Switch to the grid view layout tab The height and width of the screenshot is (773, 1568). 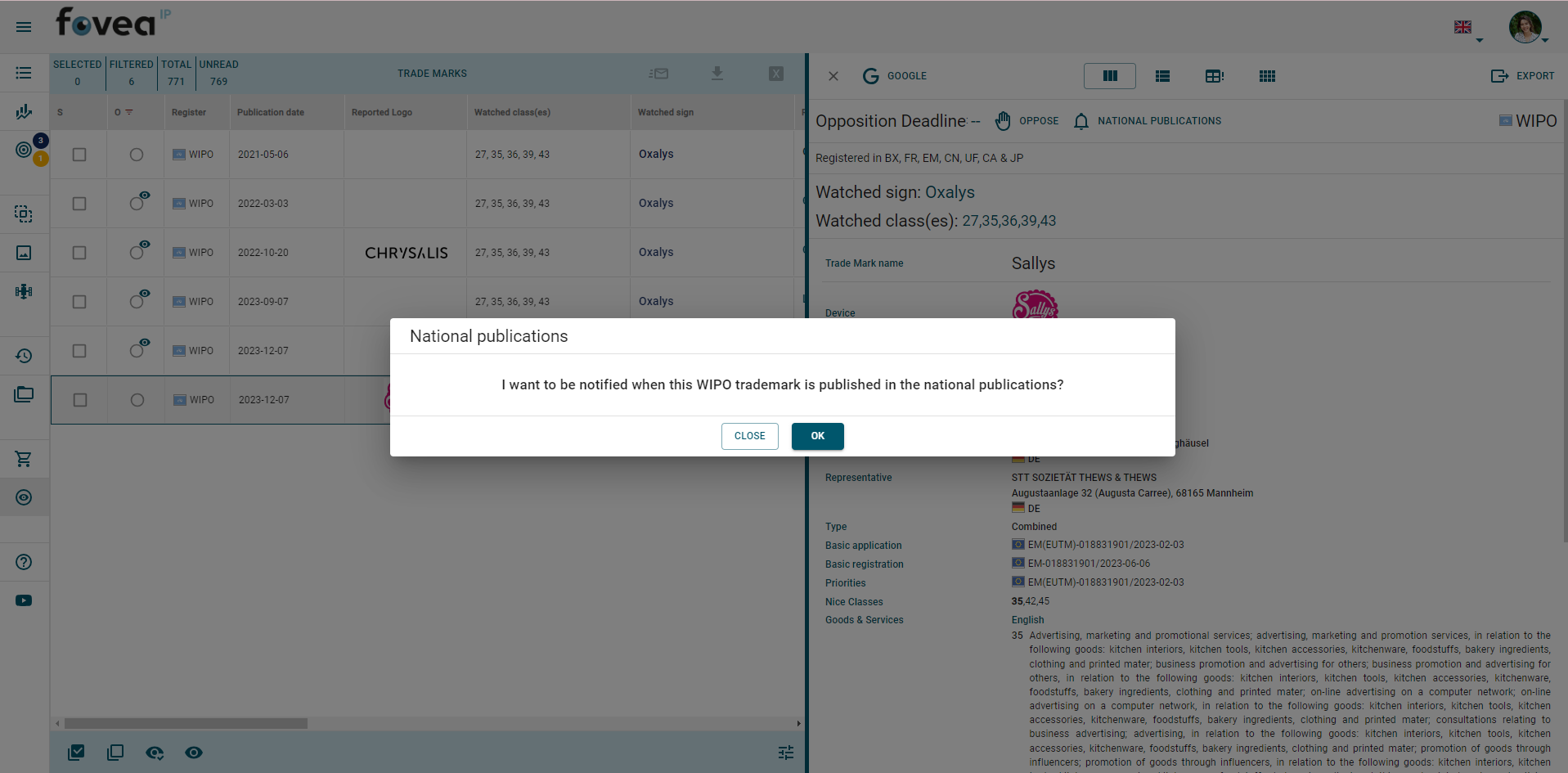tap(1267, 76)
